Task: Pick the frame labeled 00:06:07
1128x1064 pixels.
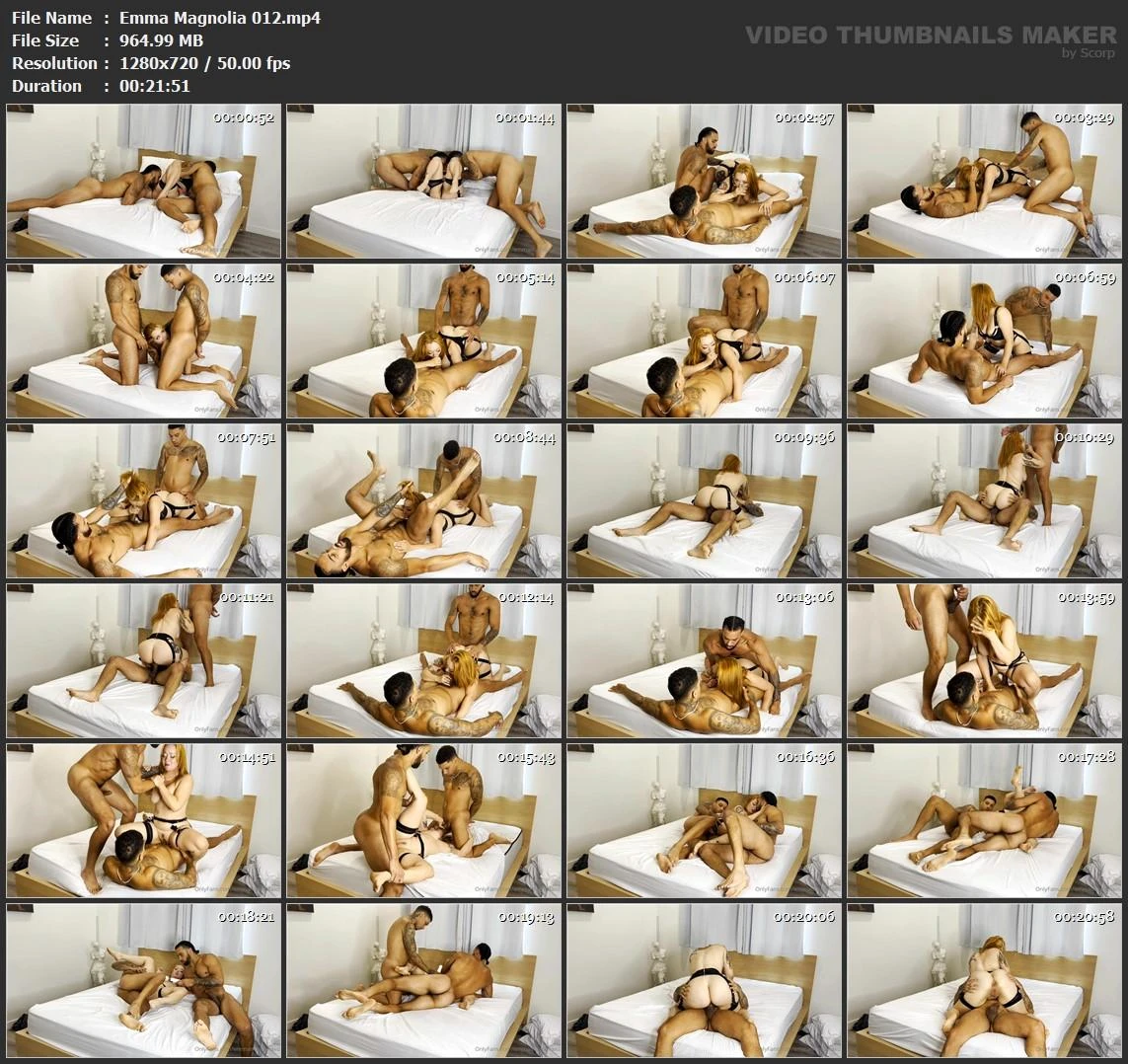Action: (x=704, y=342)
